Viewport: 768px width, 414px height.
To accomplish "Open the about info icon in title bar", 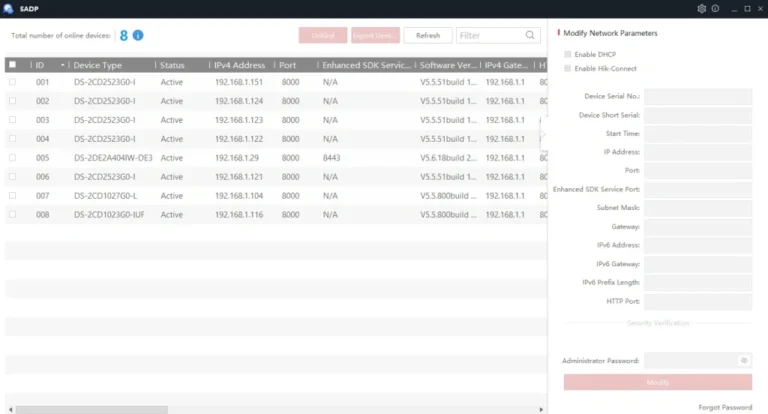I will (x=715, y=8).
